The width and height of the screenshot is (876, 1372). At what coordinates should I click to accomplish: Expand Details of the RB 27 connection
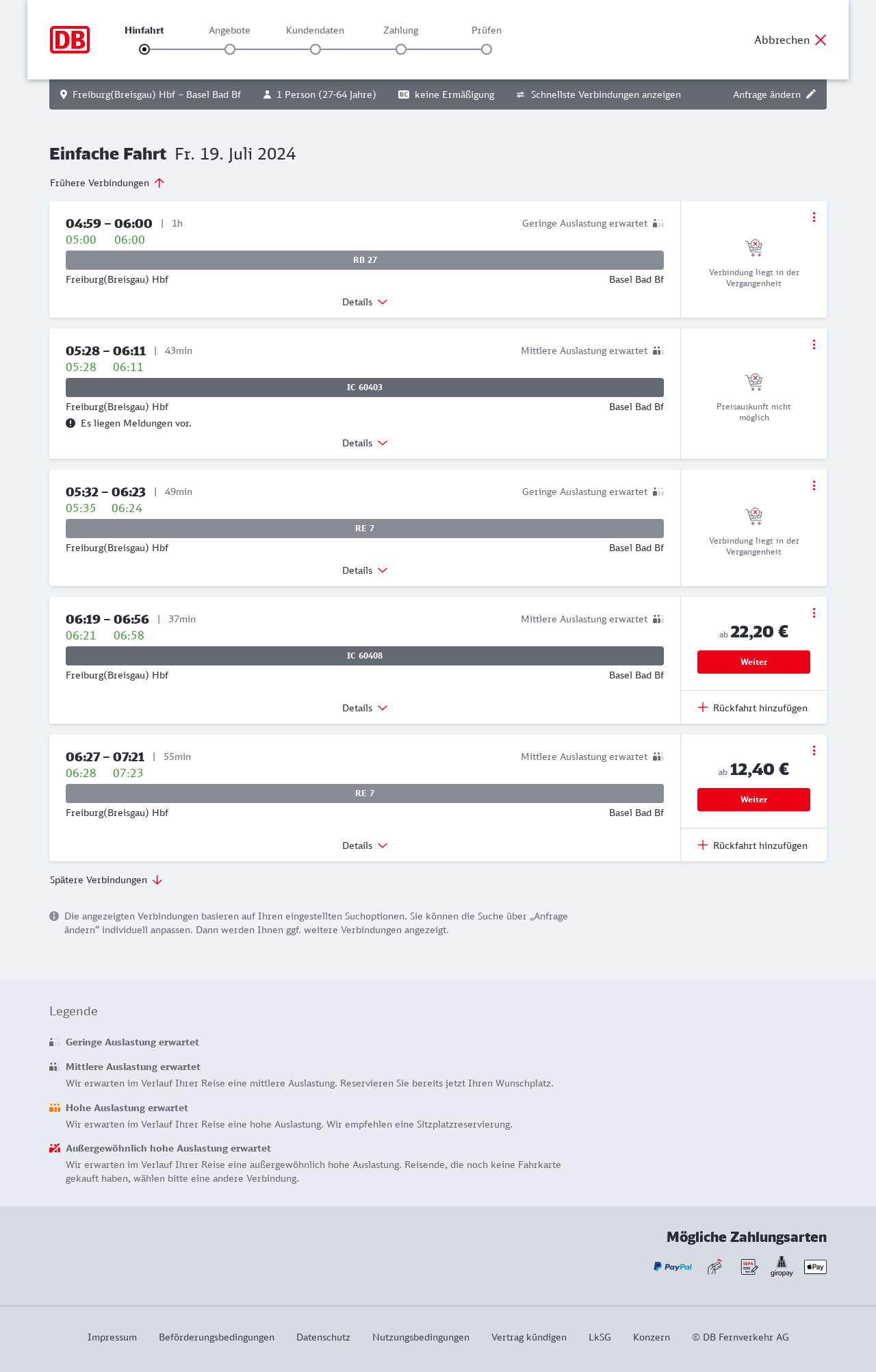(x=365, y=302)
